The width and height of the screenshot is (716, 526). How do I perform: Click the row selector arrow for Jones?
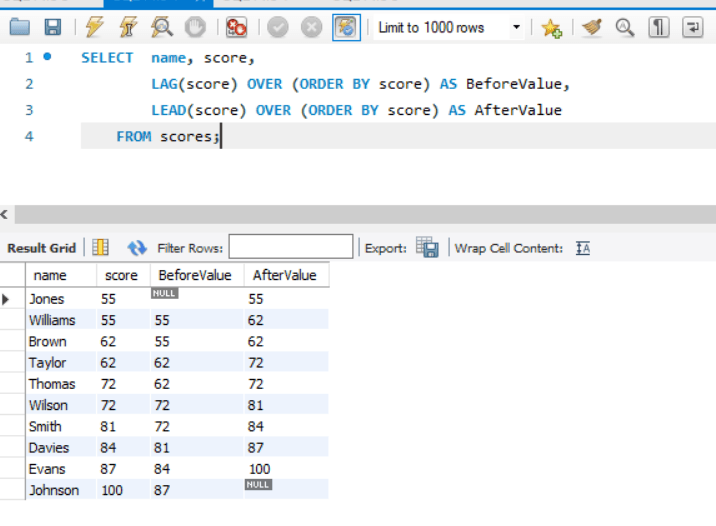[6, 299]
